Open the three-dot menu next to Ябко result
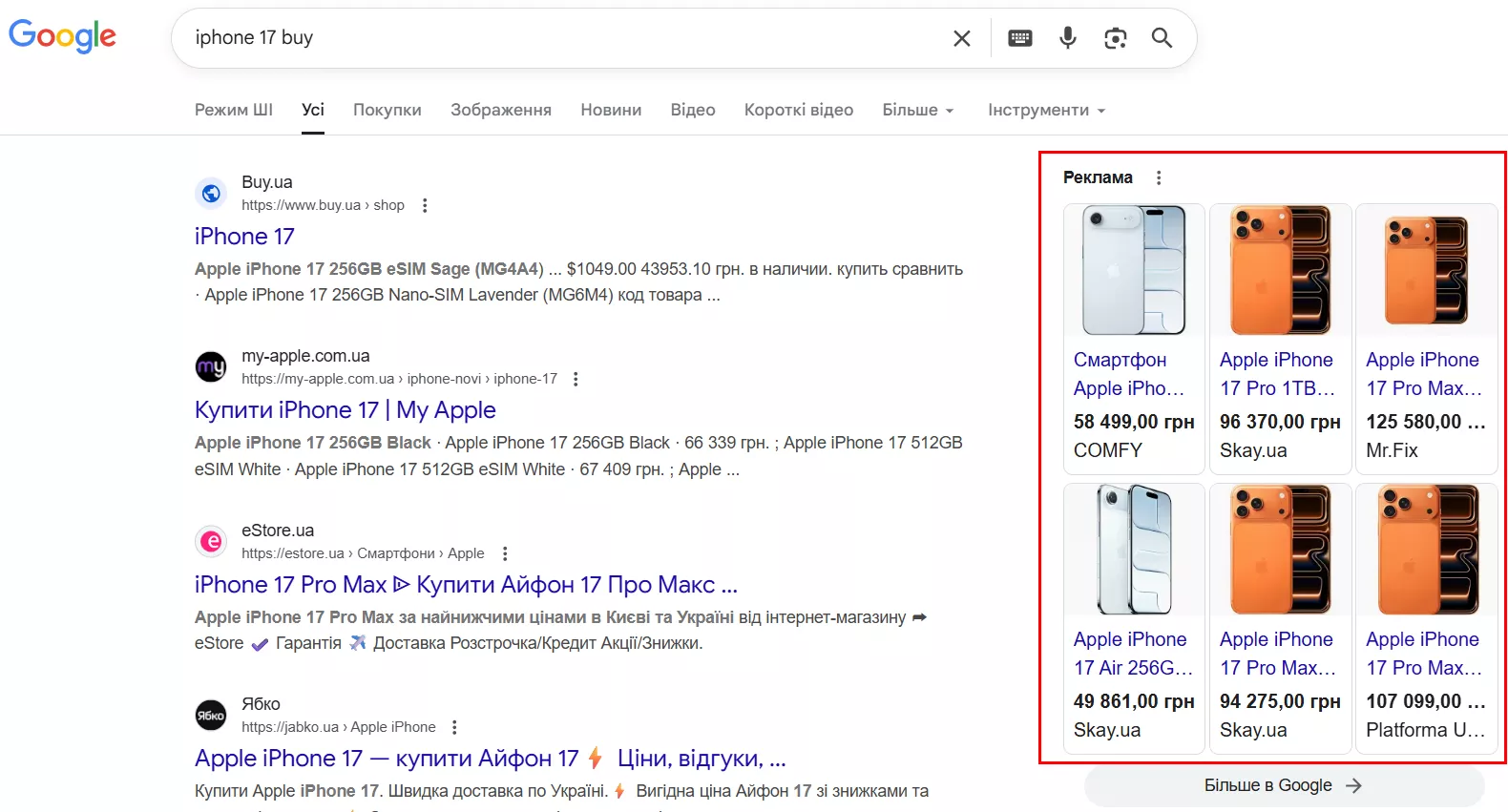Screen dimensions: 1508x812 [x=454, y=727]
